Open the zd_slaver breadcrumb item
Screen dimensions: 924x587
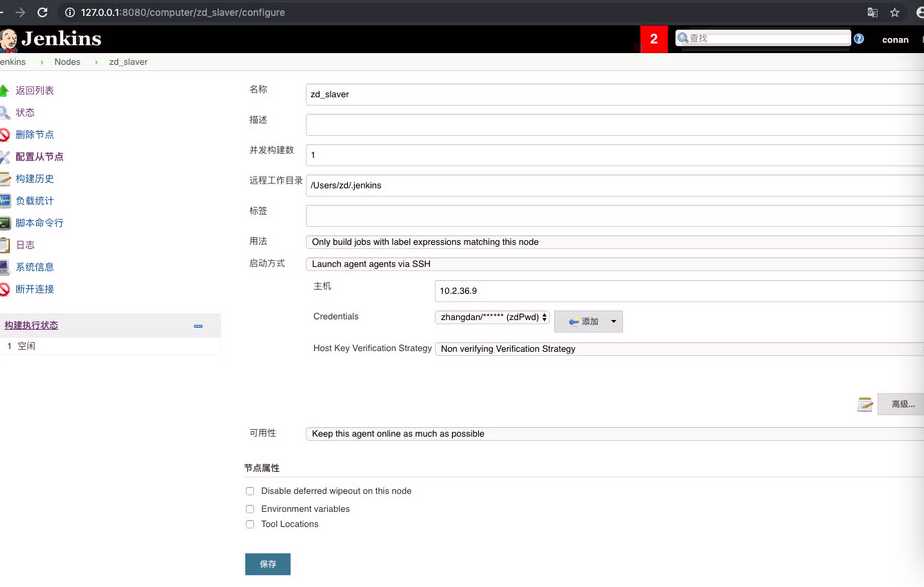tap(128, 62)
